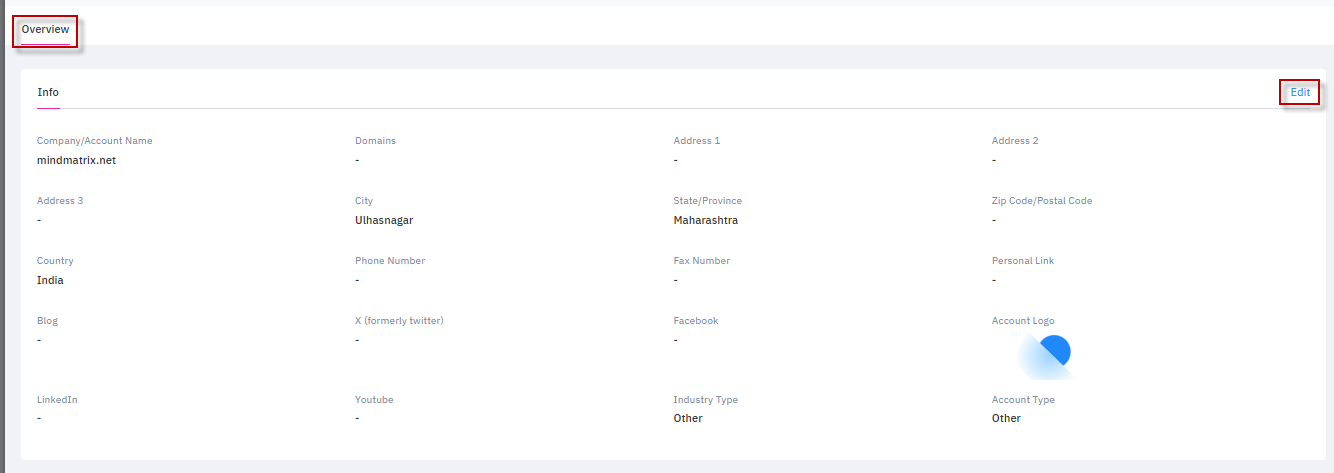Click the Other value under Account Type

pyautogui.click(x=1006, y=418)
